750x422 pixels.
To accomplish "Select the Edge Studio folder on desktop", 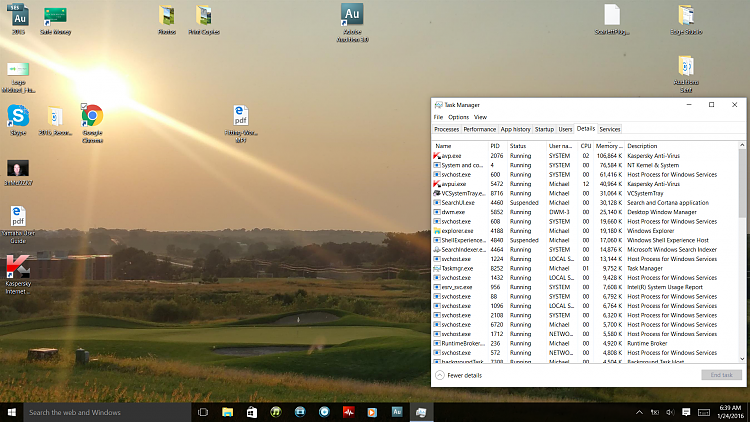I will pos(686,20).
